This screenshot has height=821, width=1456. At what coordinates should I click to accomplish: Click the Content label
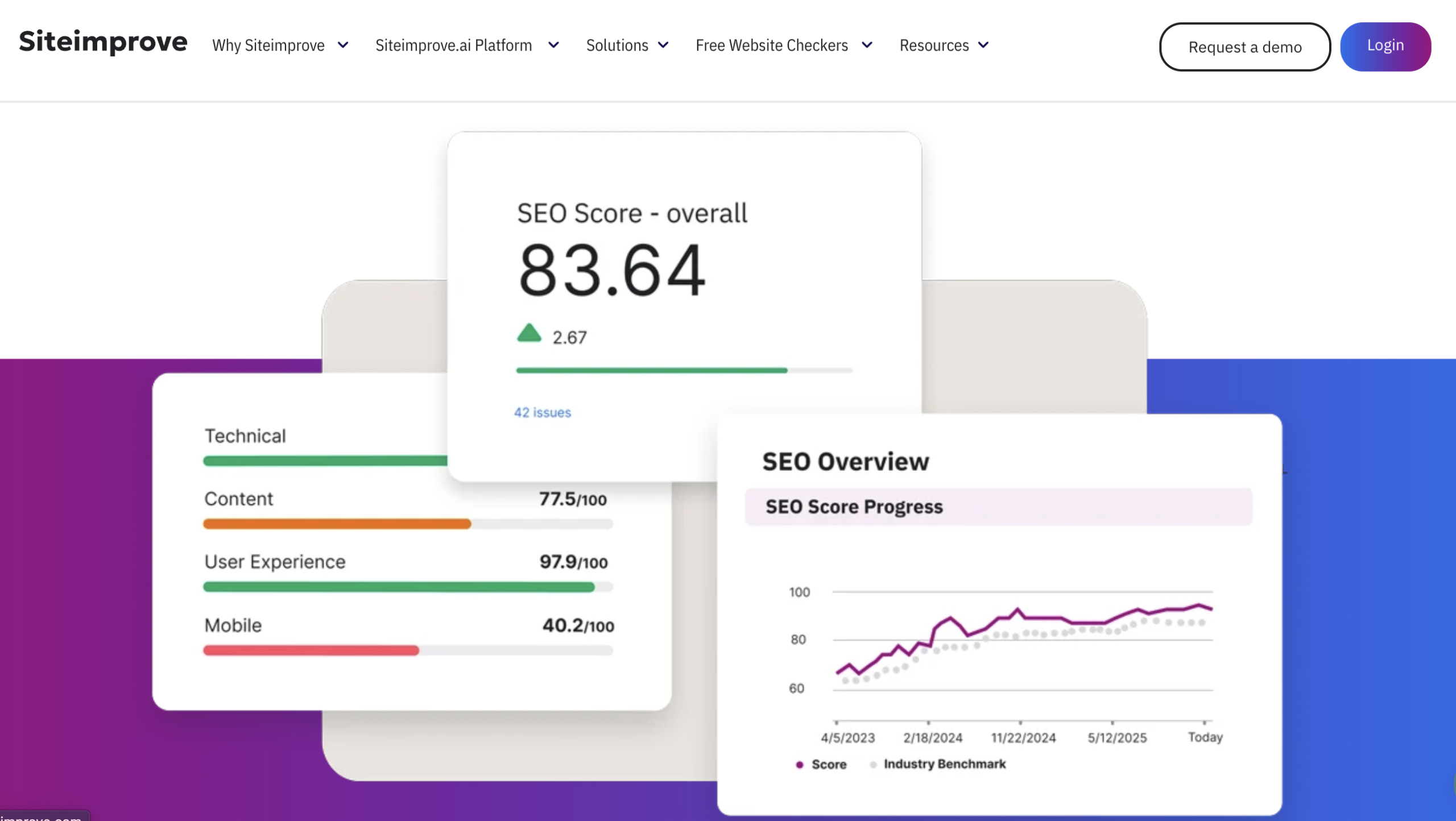tap(238, 499)
